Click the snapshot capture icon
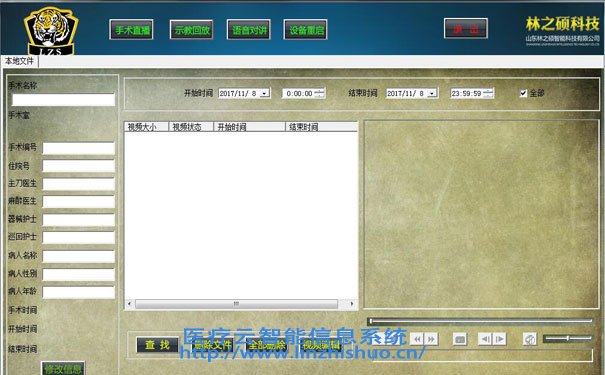This screenshot has width=605, height=375. [460, 339]
